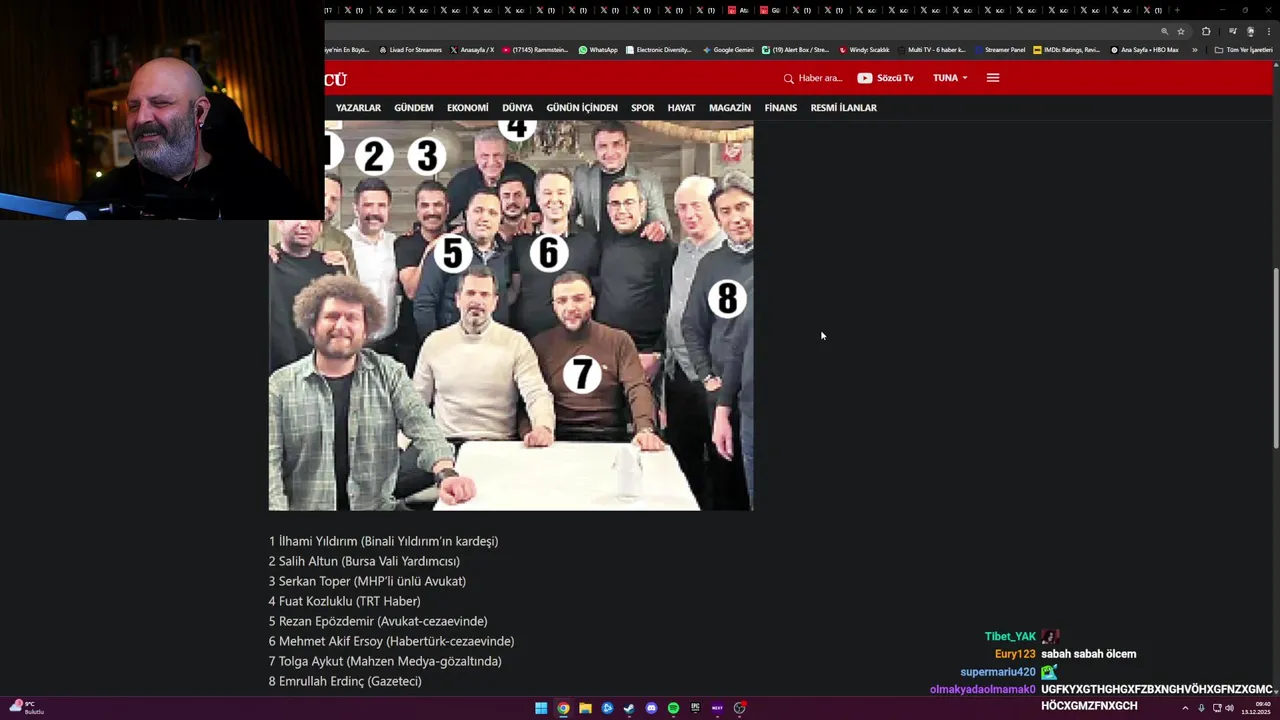This screenshot has height=720, width=1280.
Task: Expand the bookmarks overflow chevron
Action: [1194, 50]
